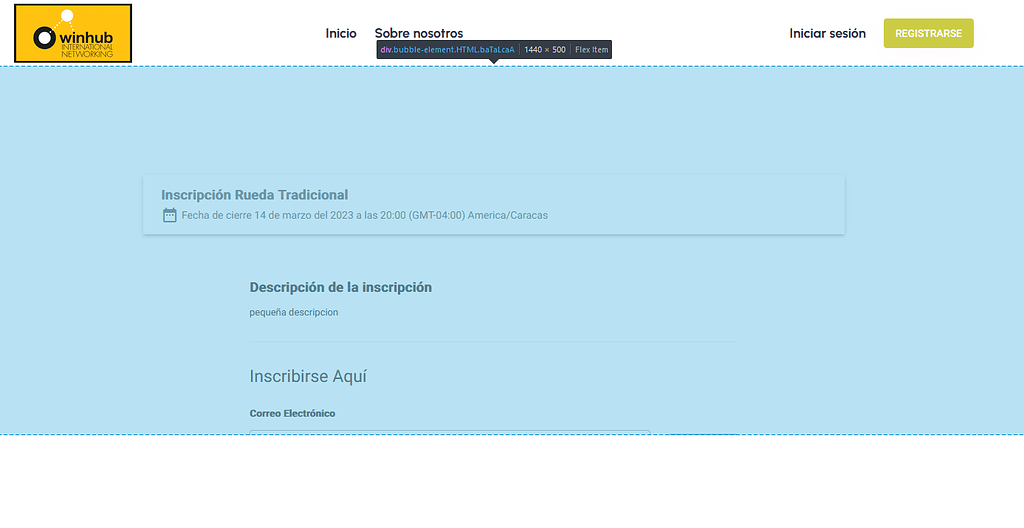Open the Inicio menu item
Viewport: 1024px width, 528px height.
[x=341, y=33]
